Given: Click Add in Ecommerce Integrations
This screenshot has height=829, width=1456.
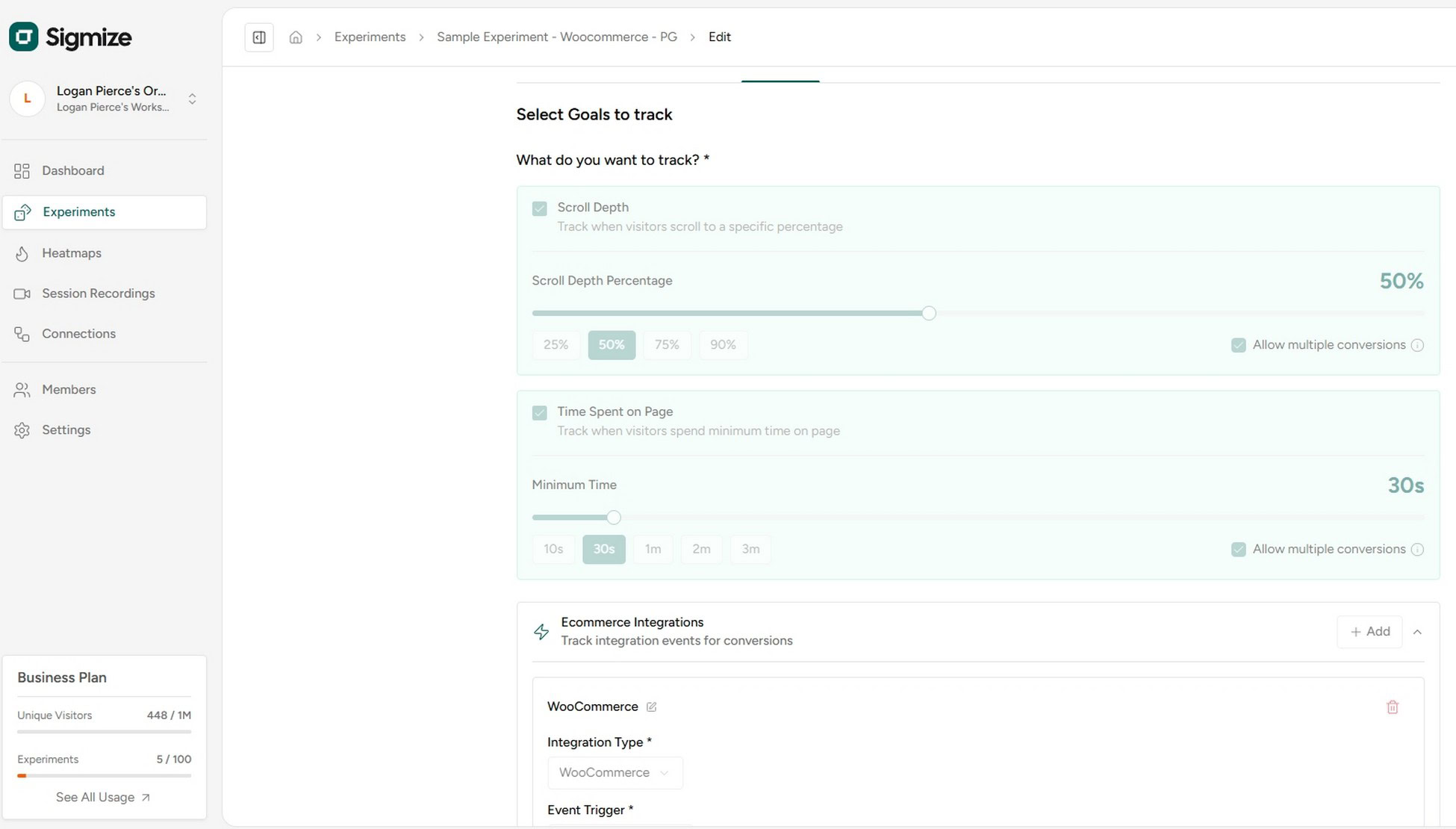Looking at the screenshot, I should [1369, 632].
